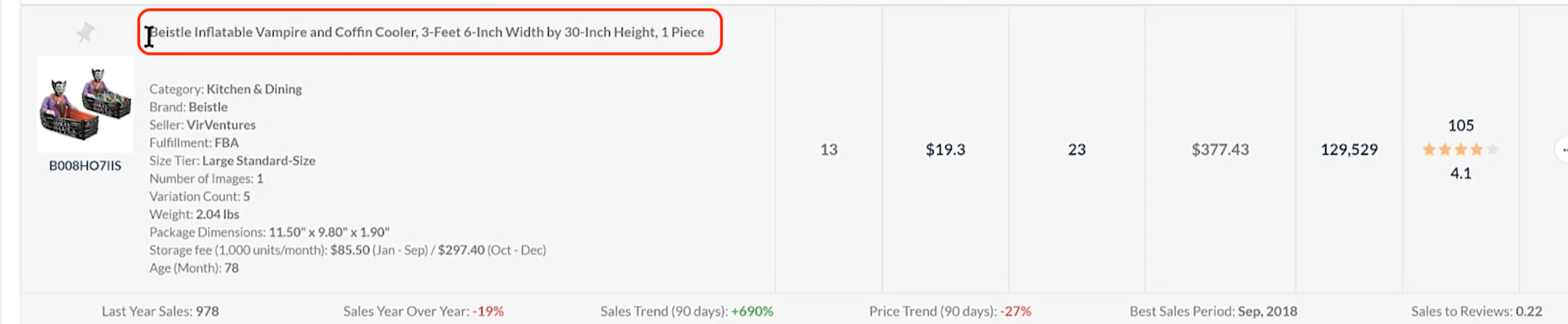
Task: Click the ASIN B008HO7IIS link
Action: click(x=85, y=165)
